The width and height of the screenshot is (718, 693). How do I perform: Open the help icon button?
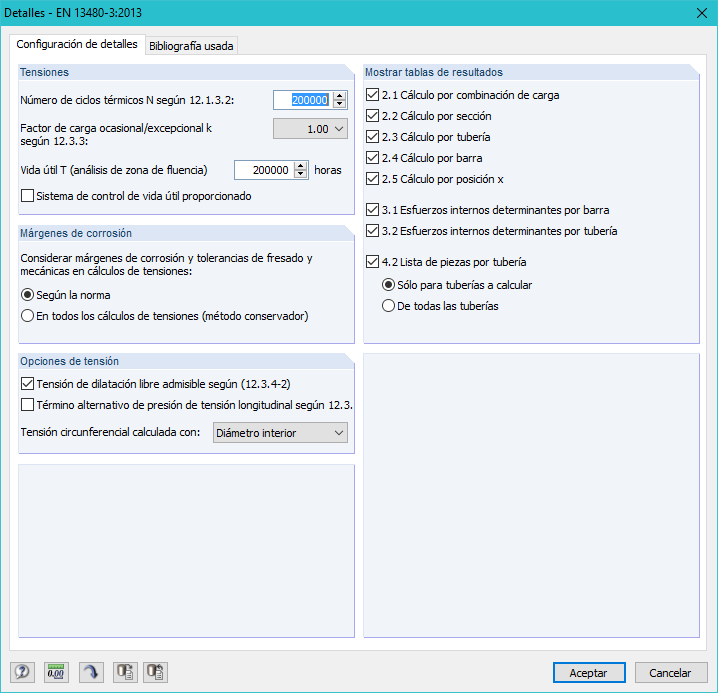click(x=22, y=672)
